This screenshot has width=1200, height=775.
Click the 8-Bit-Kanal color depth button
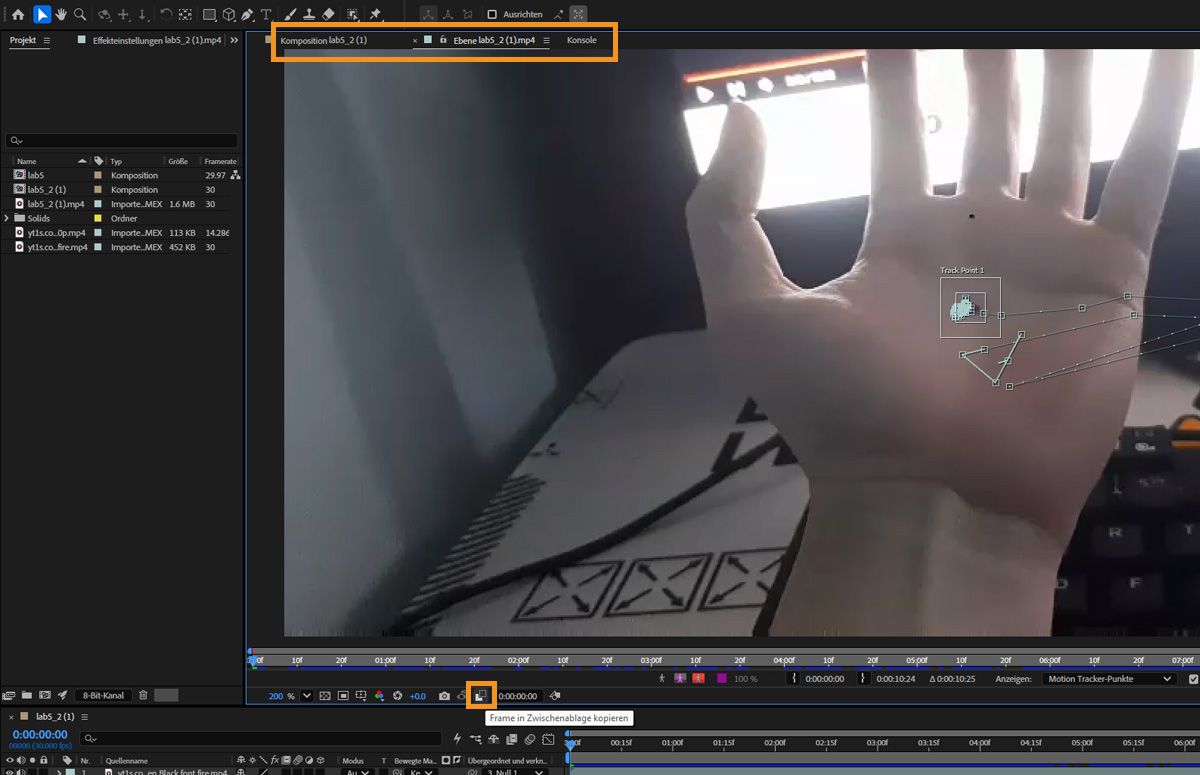click(x=103, y=695)
